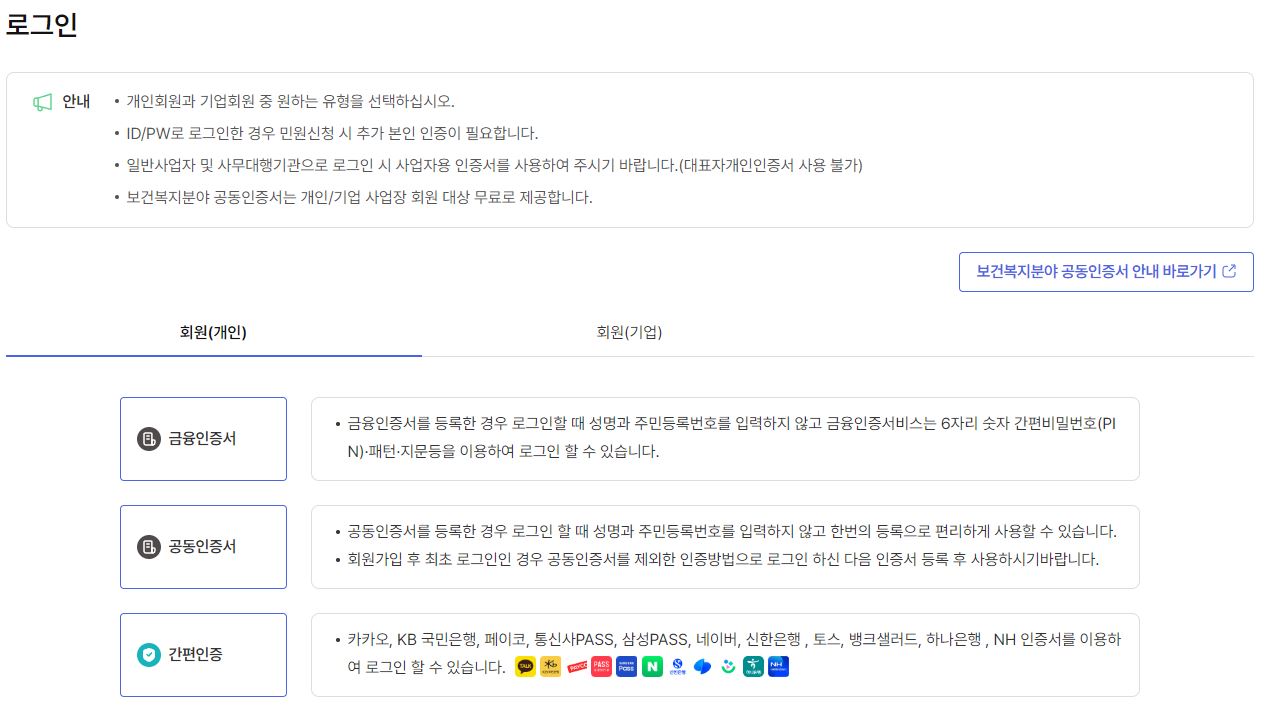This screenshot has width=1270, height=705.
Task: Select the 뱅크샐러드 authentication icon
Action: coord(728,667)
